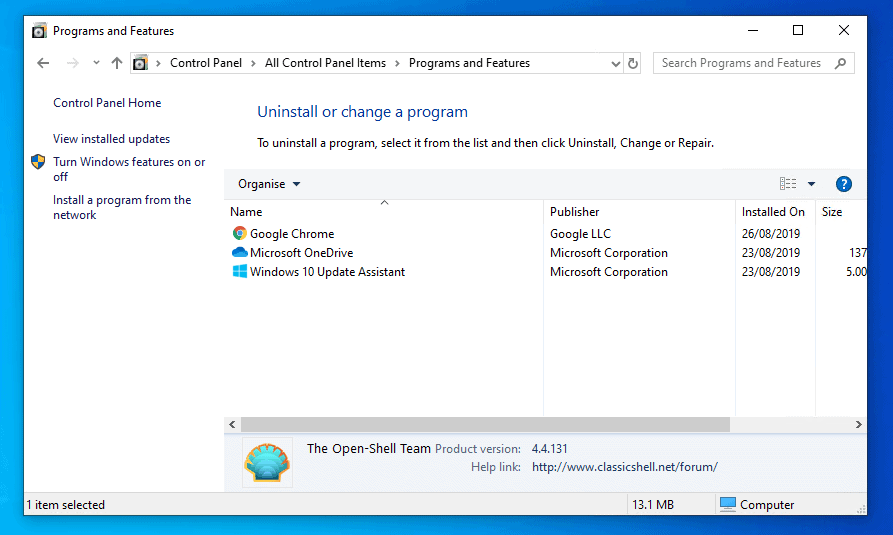
Task: Click the Windows 10 Update Assistant icon
Action: [x=240, y=272]
